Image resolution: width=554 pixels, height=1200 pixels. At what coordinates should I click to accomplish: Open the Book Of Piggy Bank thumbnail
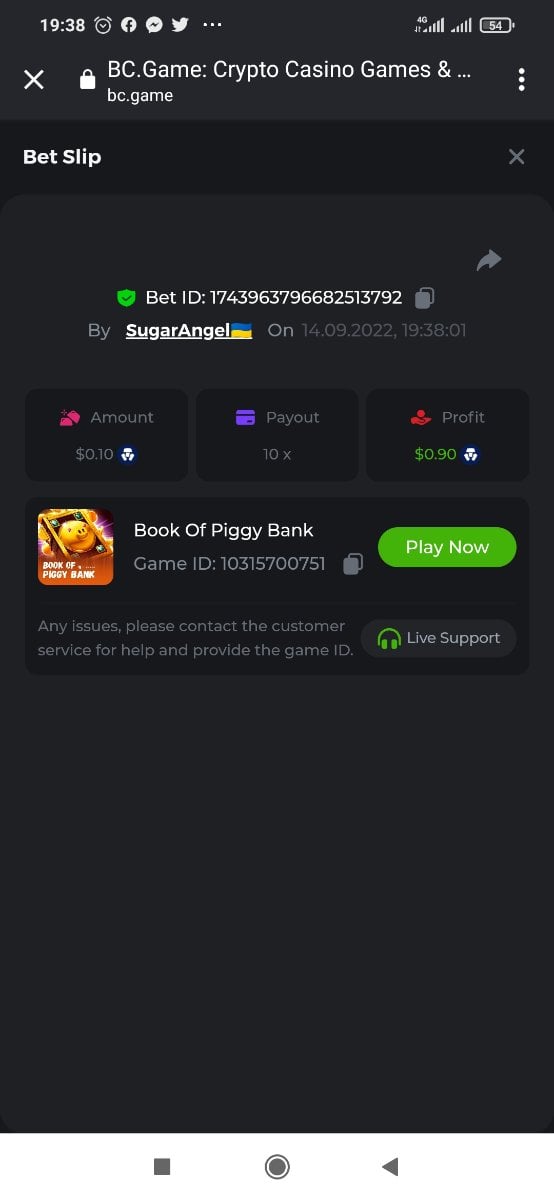coord(75,547)
